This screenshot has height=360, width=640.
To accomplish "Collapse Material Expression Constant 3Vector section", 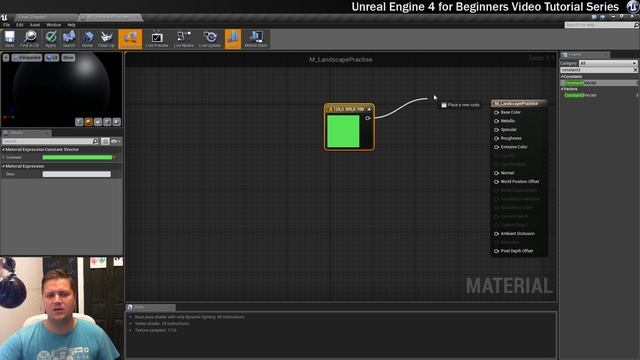I will pos(3,149).
